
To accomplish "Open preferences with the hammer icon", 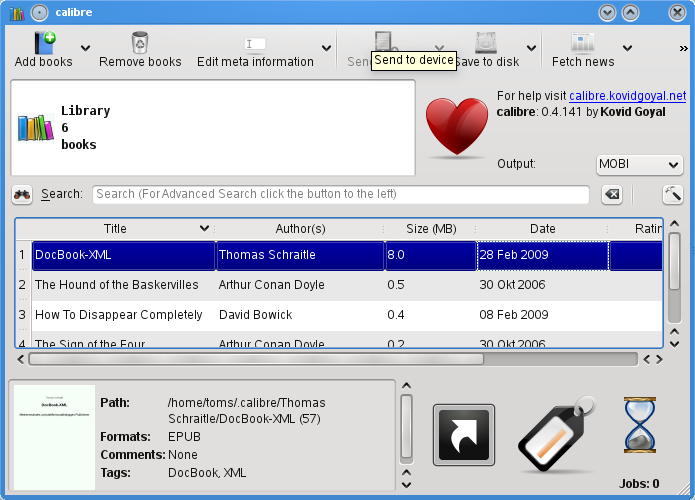I will click(x=672, y=194).
